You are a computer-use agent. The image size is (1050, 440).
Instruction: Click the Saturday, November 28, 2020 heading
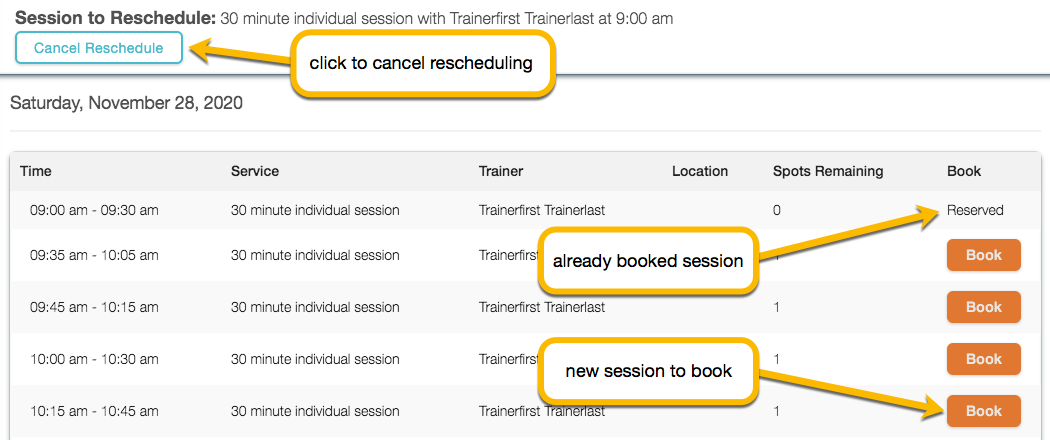(x=126, y=103)
